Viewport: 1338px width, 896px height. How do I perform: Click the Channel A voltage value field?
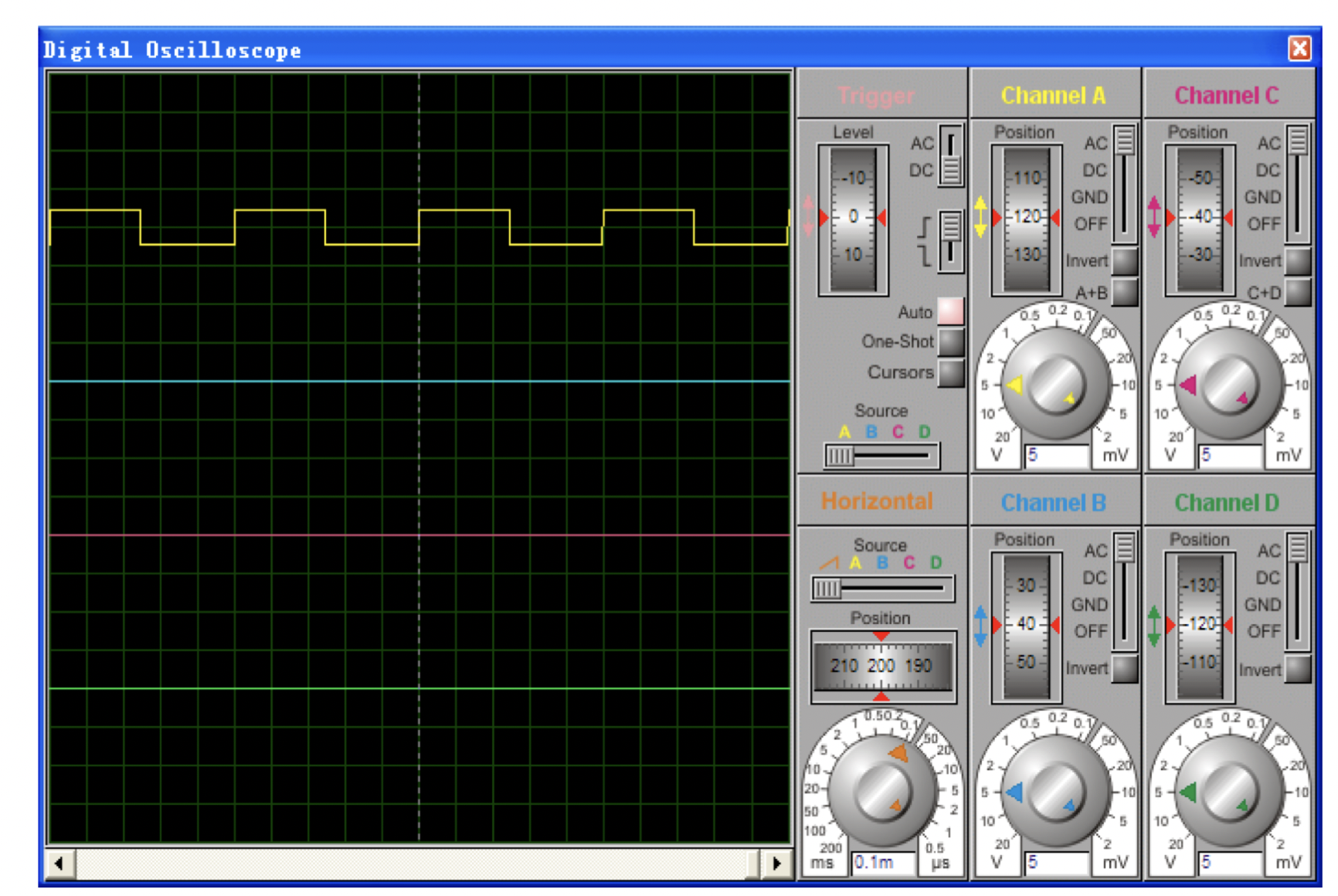(x=1058, y=456)
